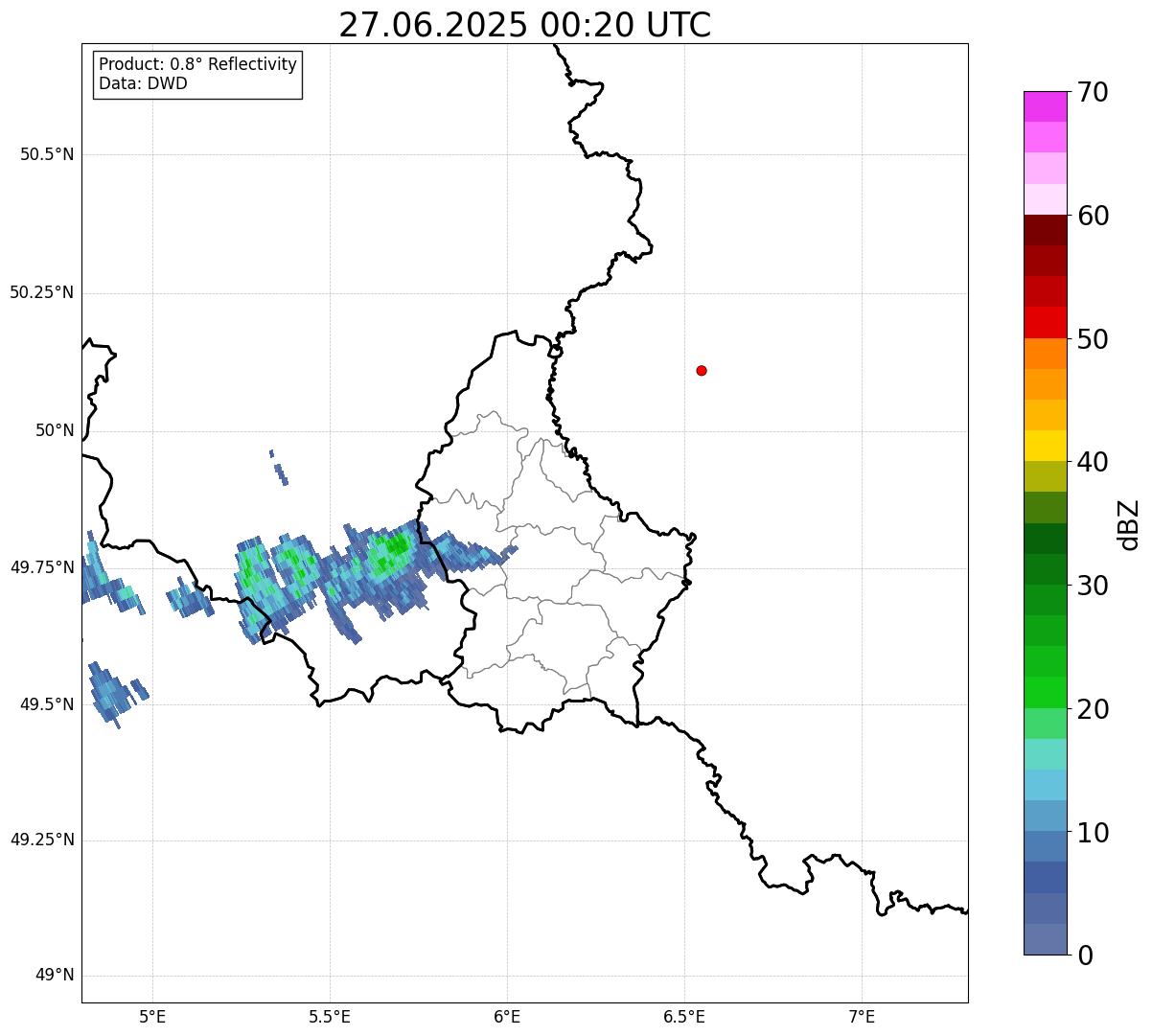Viewport: 1152px width, 1036px height.
Task: Click the 5°E longitude label
Action: click(152, 1016)
